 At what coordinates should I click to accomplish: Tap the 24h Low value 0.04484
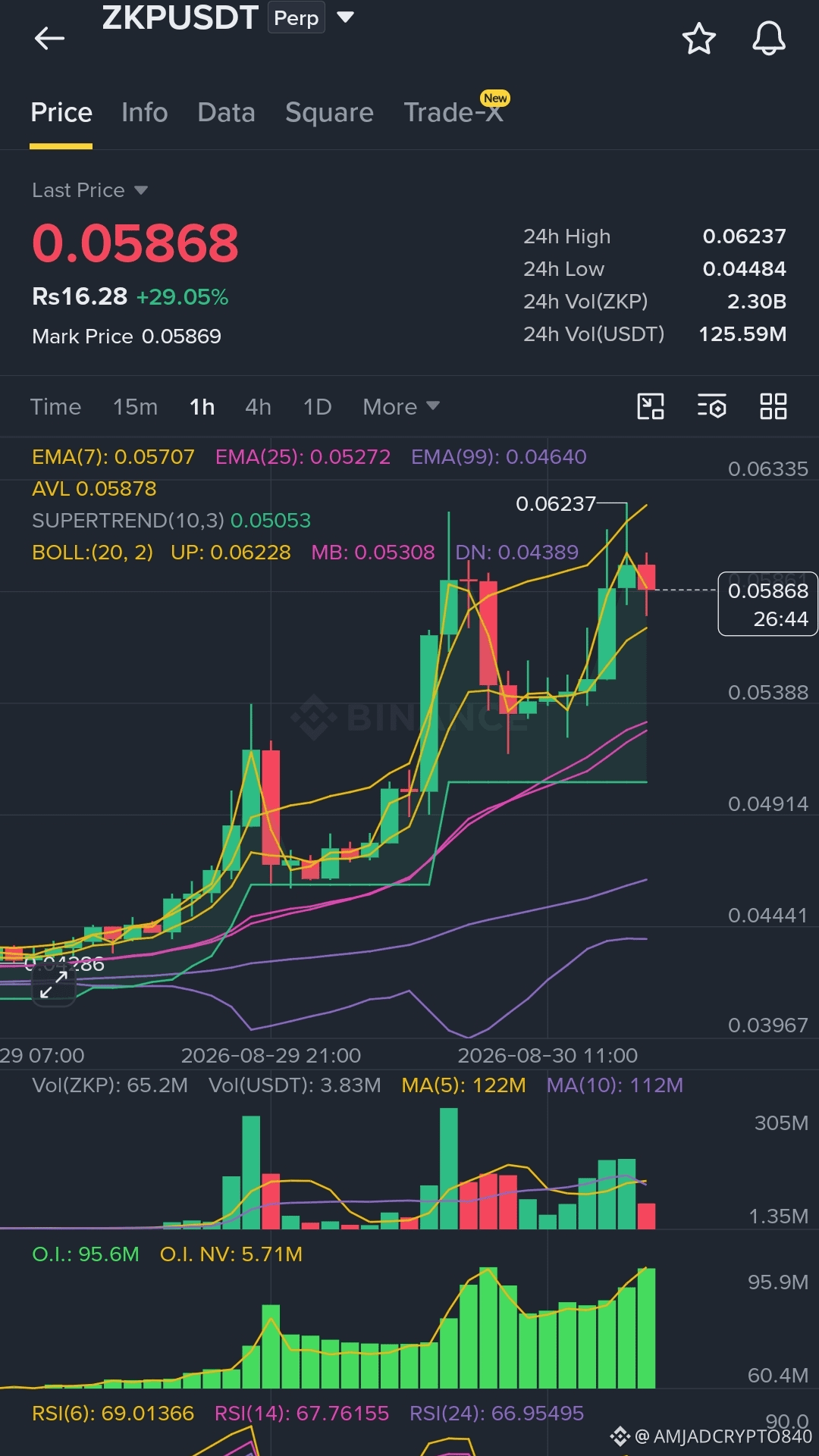(x=744, y=269)
